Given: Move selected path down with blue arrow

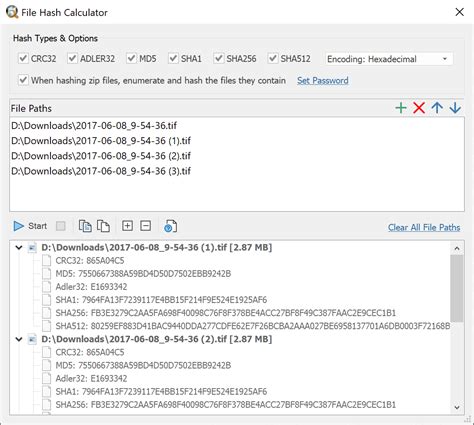Looking at the screenshot, I should [x=455, y=108].
